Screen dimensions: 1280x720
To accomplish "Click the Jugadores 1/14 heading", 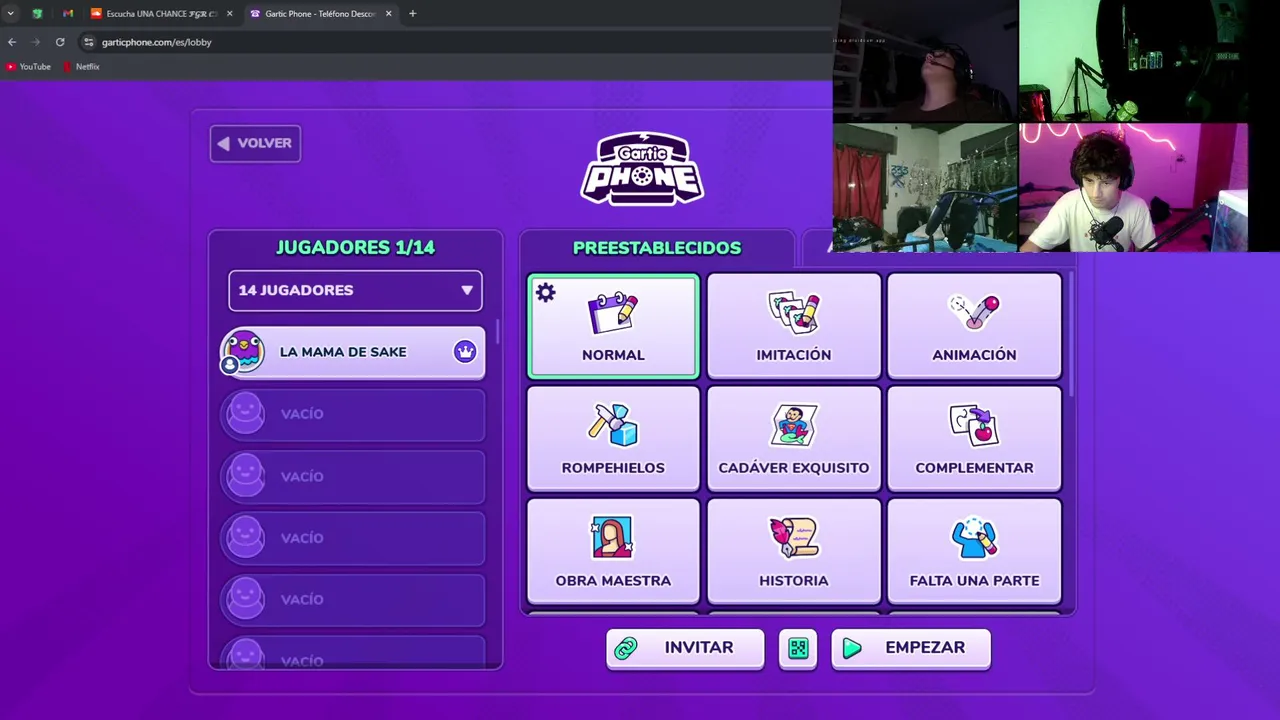I will tap(355, 247).
